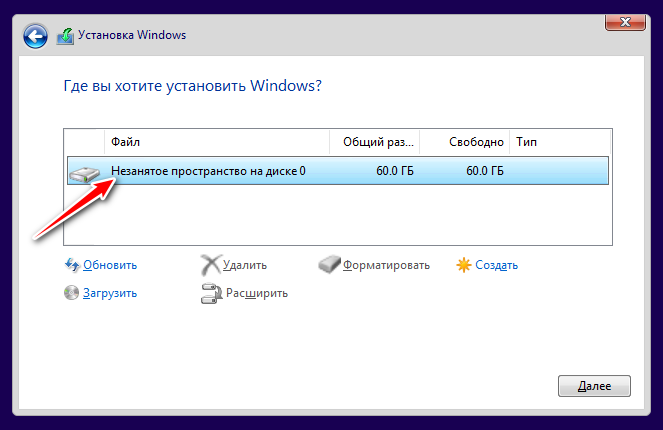Screen dimensions: 663x430
Task: Create a new partition with the Создать link
Action: [496, 265]
